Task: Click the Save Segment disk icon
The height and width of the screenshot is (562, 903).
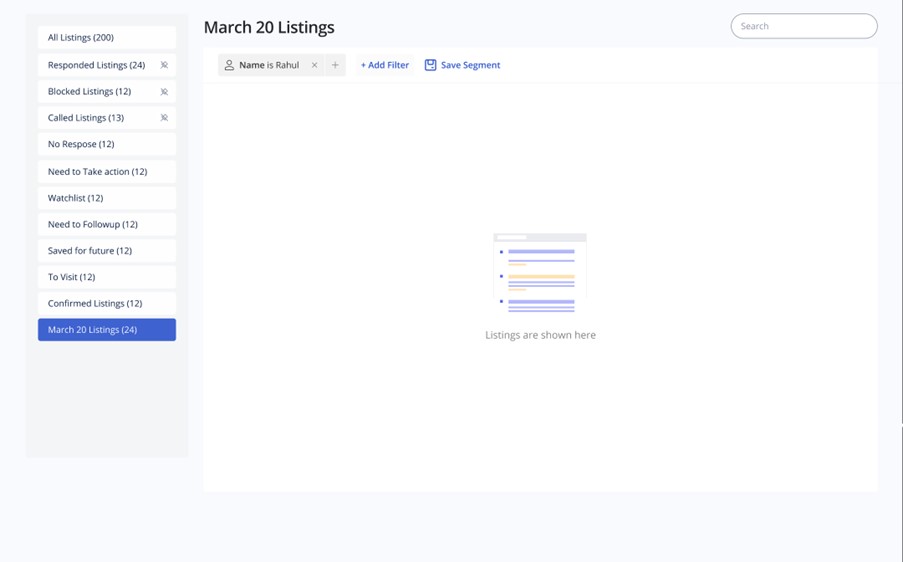Action: (430, 65)
